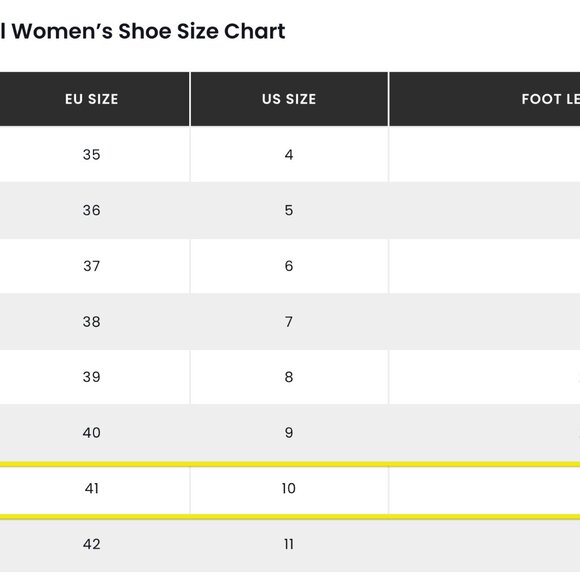Click the EU SIZE column header
The height and width of the screenshot is (580, 580).
tap(94, 99)
